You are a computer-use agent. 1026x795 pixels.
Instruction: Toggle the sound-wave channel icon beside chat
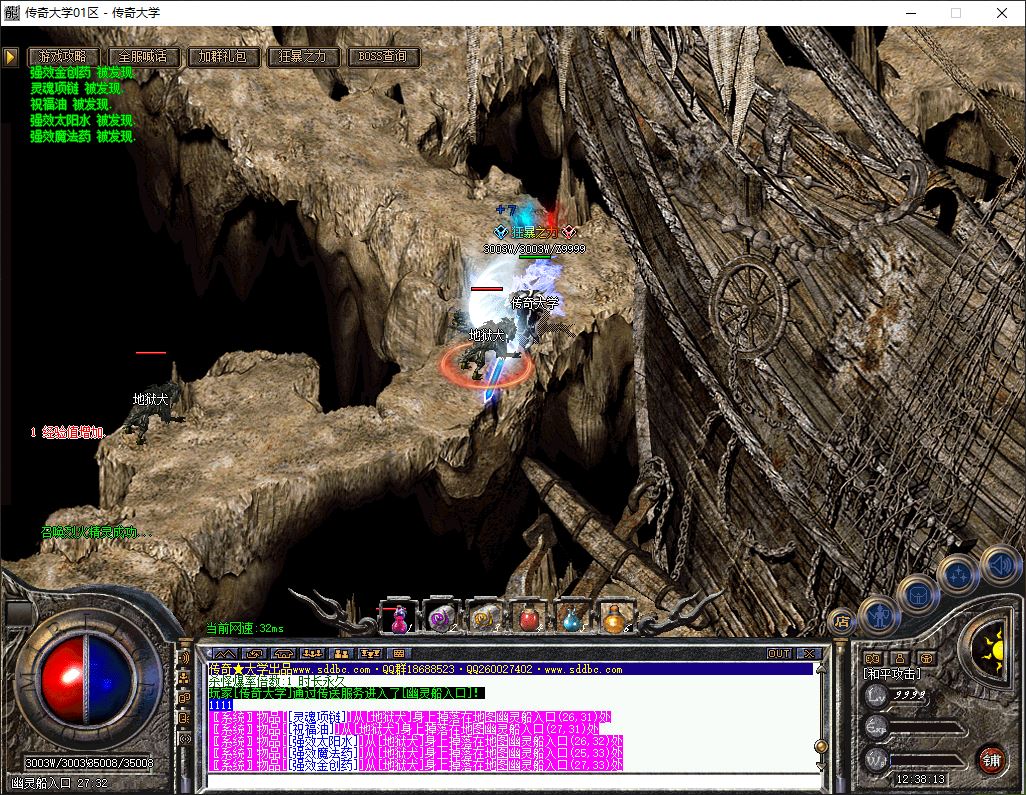click(185, 658)
